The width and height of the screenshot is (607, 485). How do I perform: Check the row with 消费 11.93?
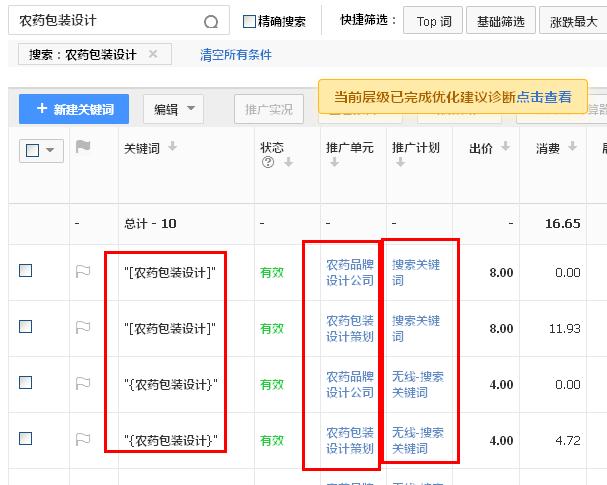point(26,327)
